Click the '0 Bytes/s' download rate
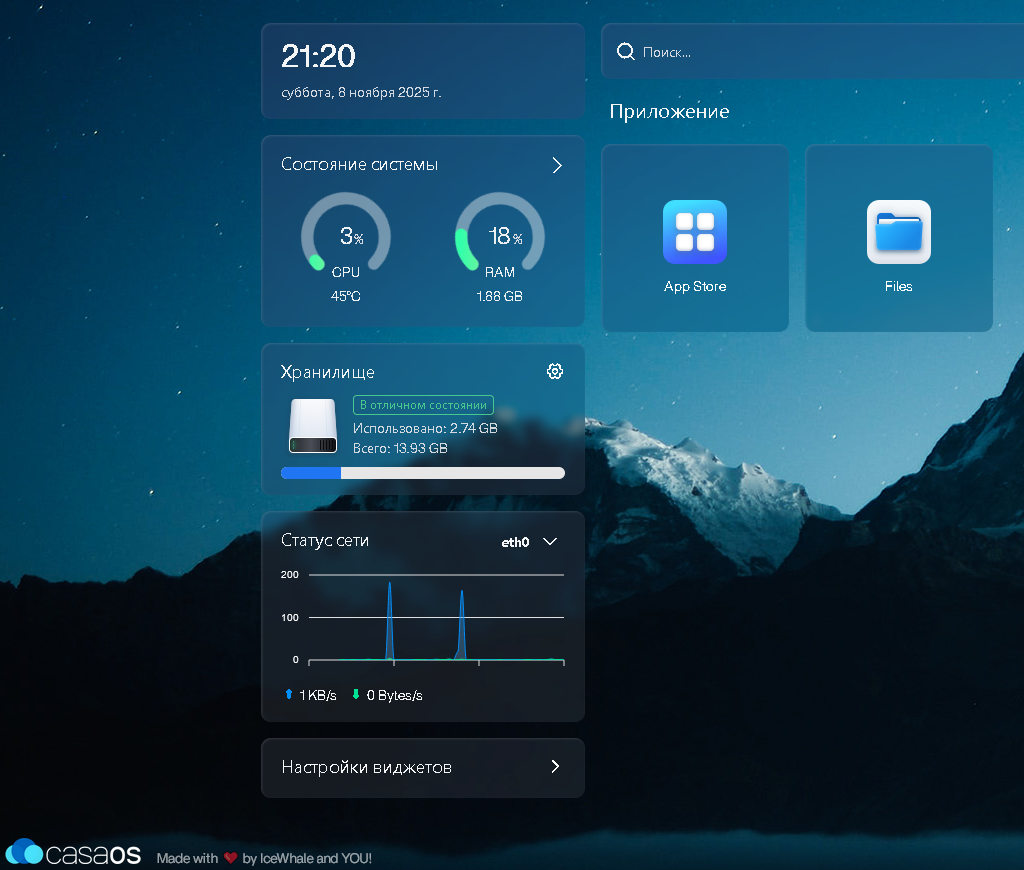The height and width of the screenshot is (870, 1024). [394, 695]
